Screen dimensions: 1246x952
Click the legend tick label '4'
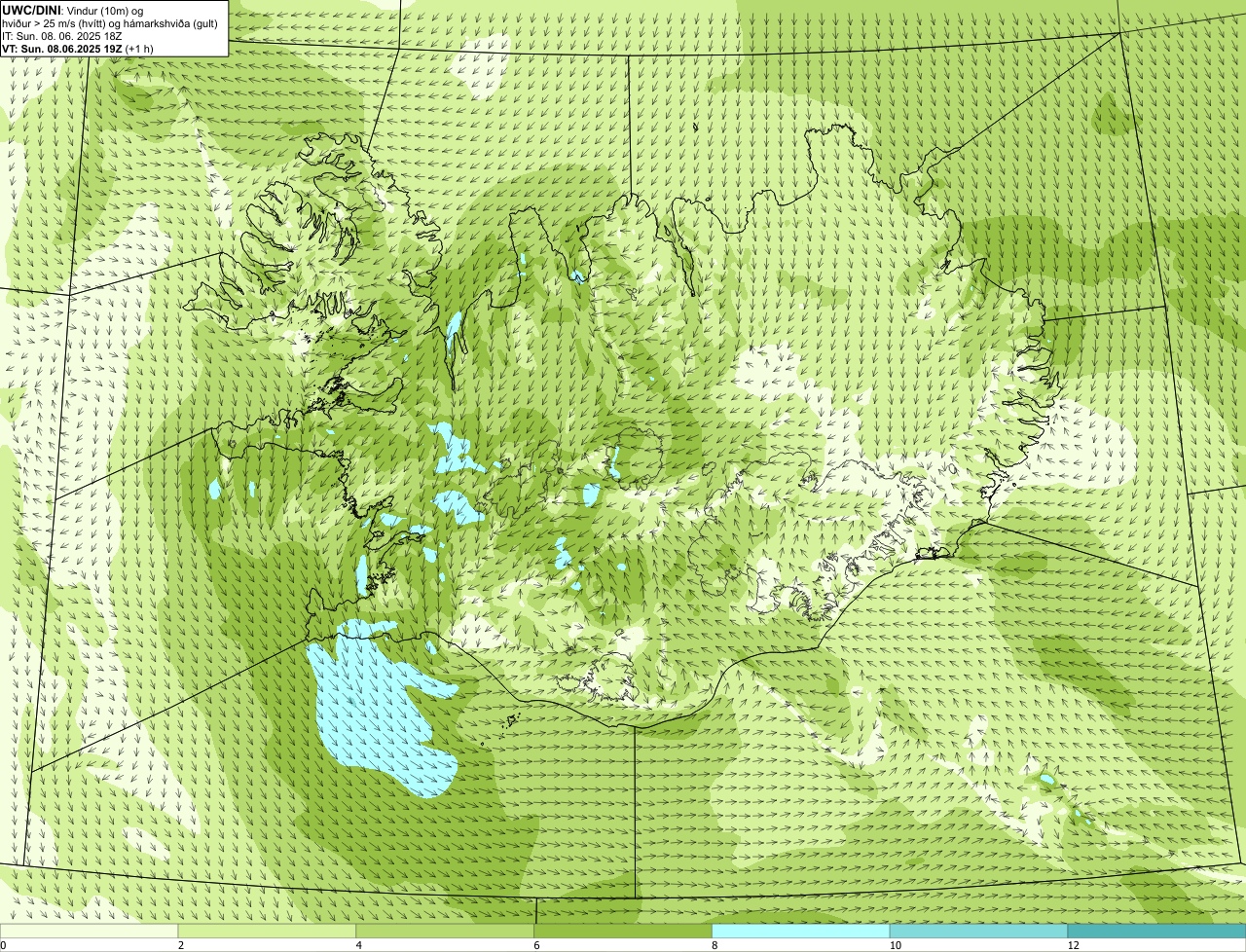click(359, 945)
